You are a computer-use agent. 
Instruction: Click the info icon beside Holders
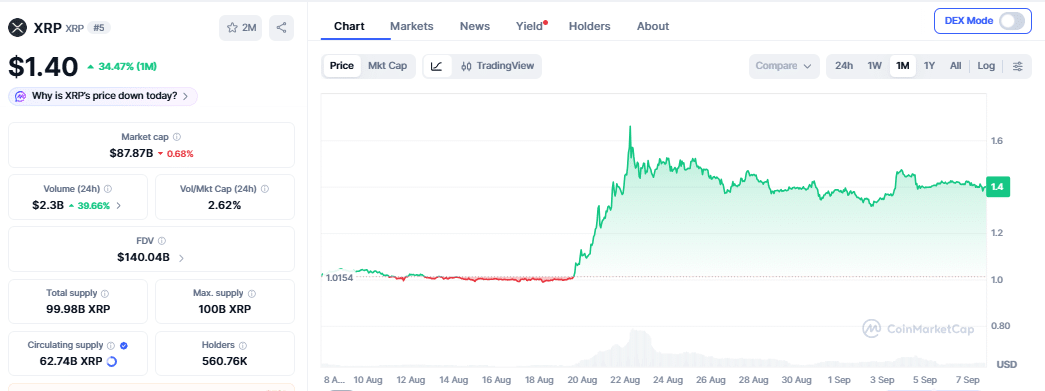pyautogui.click(x=243, y=345)
